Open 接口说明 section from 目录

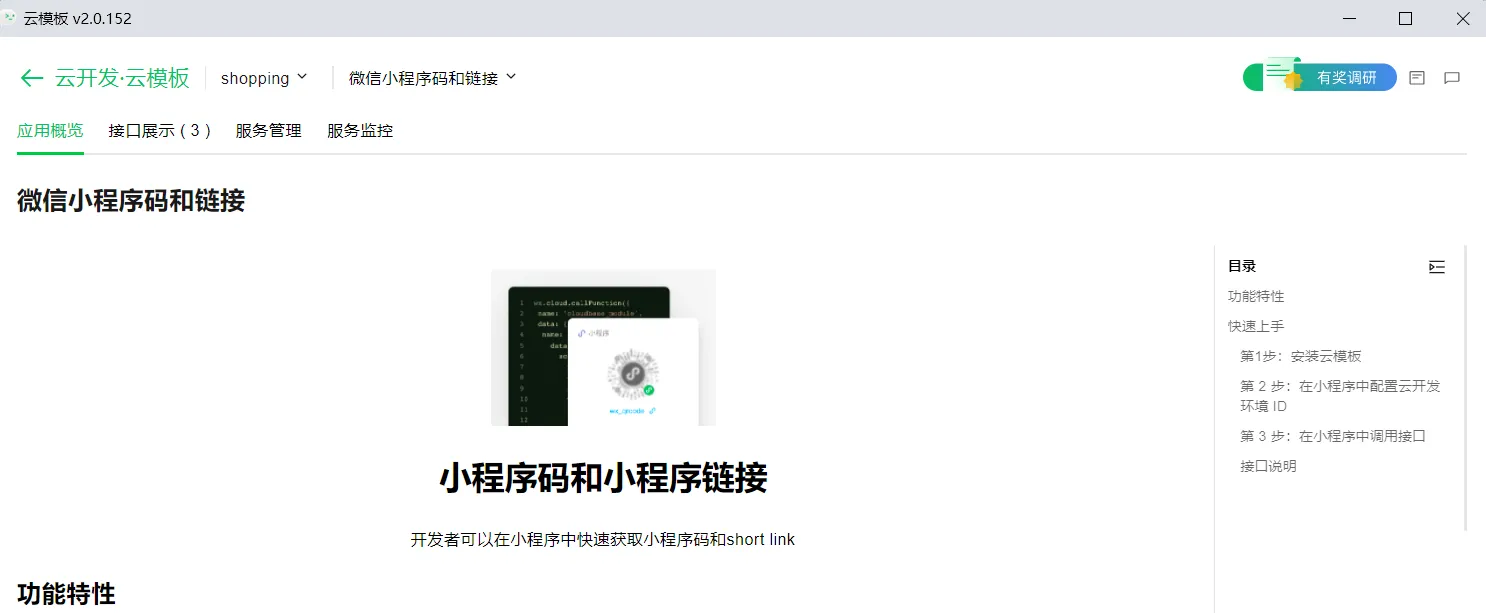[x=1268, y=466]
